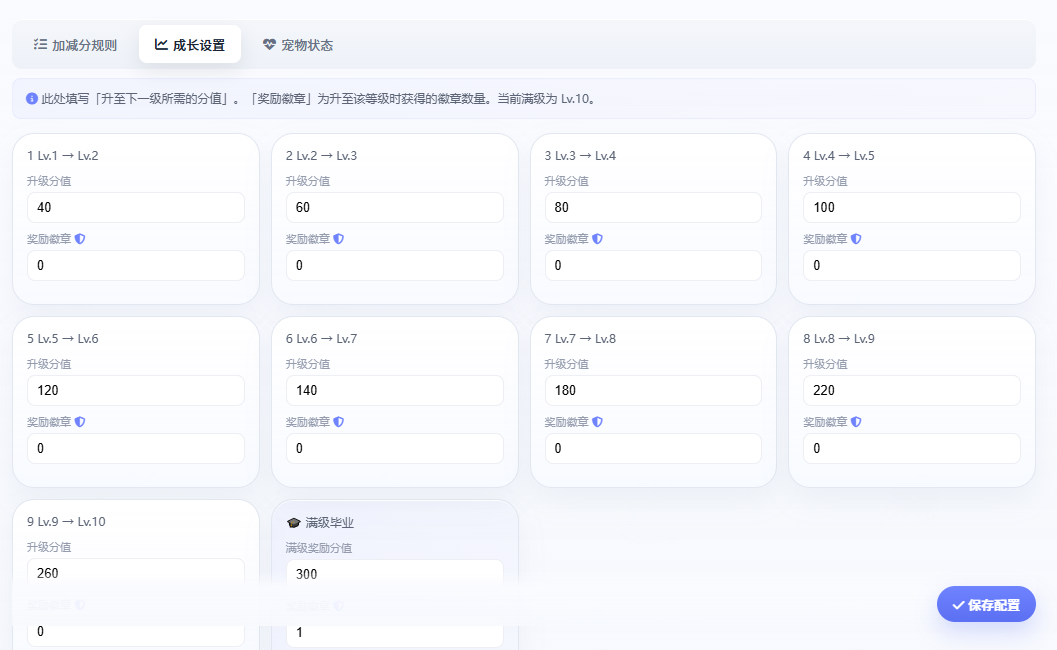Viewport: 1057px width, 650px height.
Task: Click the badge shield icon in the Lv.6 → Lv.7 card
Action: (339, 422)
